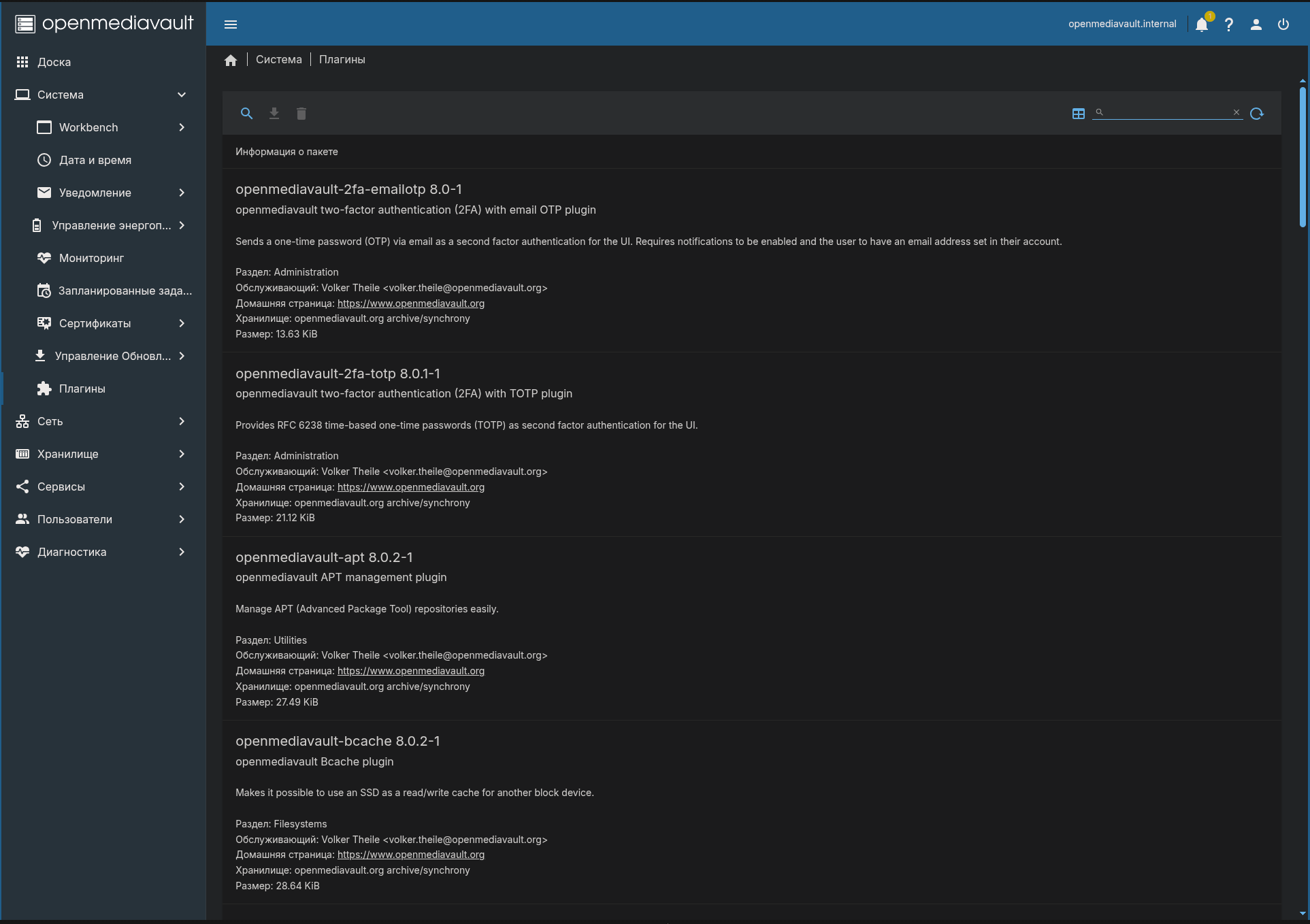Click the openmediavault logo icon
This screenshot has width=1310, height=924.
coord(25,24)
